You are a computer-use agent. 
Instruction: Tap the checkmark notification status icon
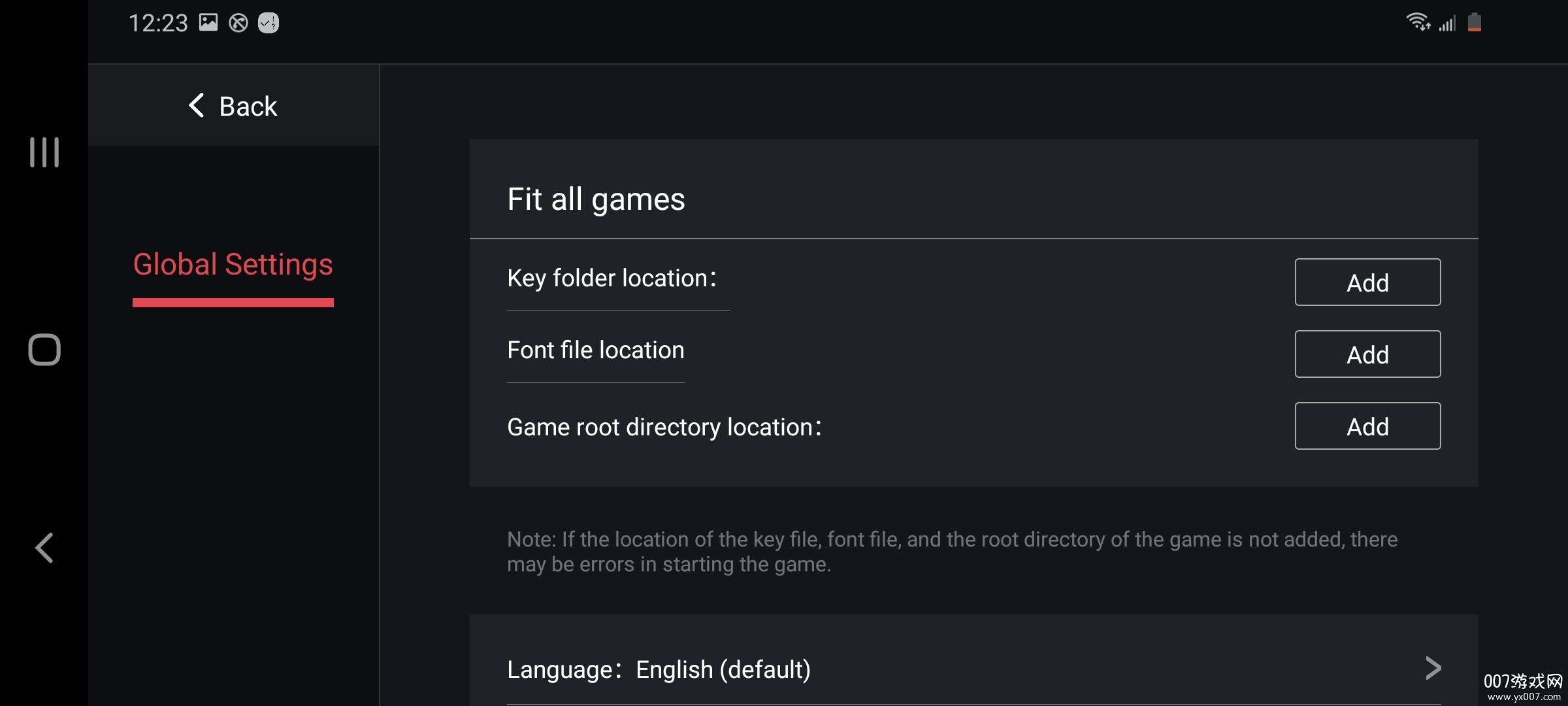click(269, 23)
